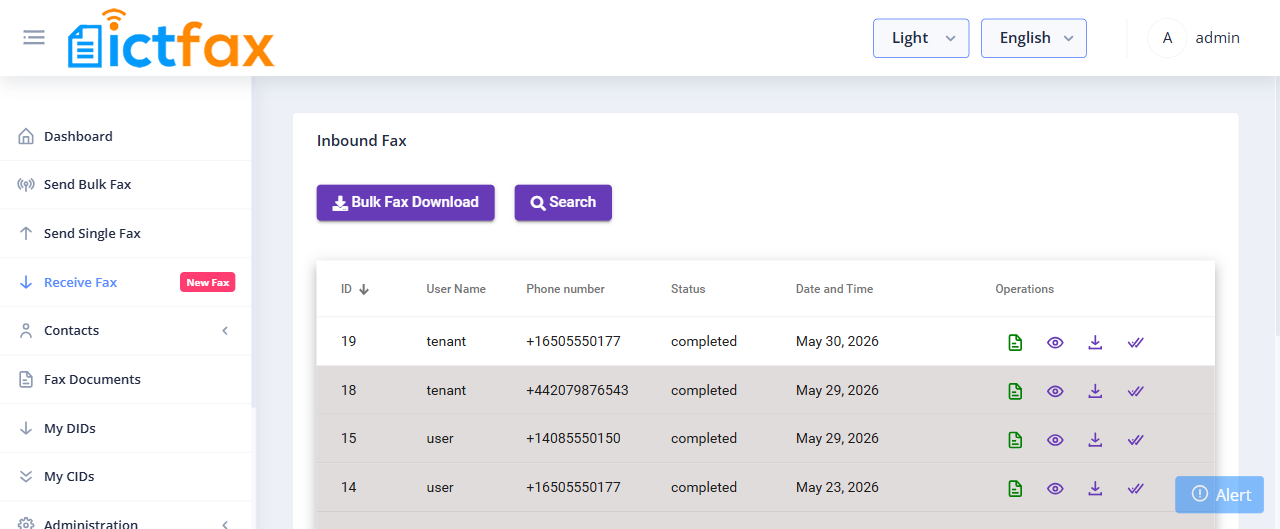This screenshot has height=529, width=1280.
Task: Click the New Fax badge
Action: point(207,282)
